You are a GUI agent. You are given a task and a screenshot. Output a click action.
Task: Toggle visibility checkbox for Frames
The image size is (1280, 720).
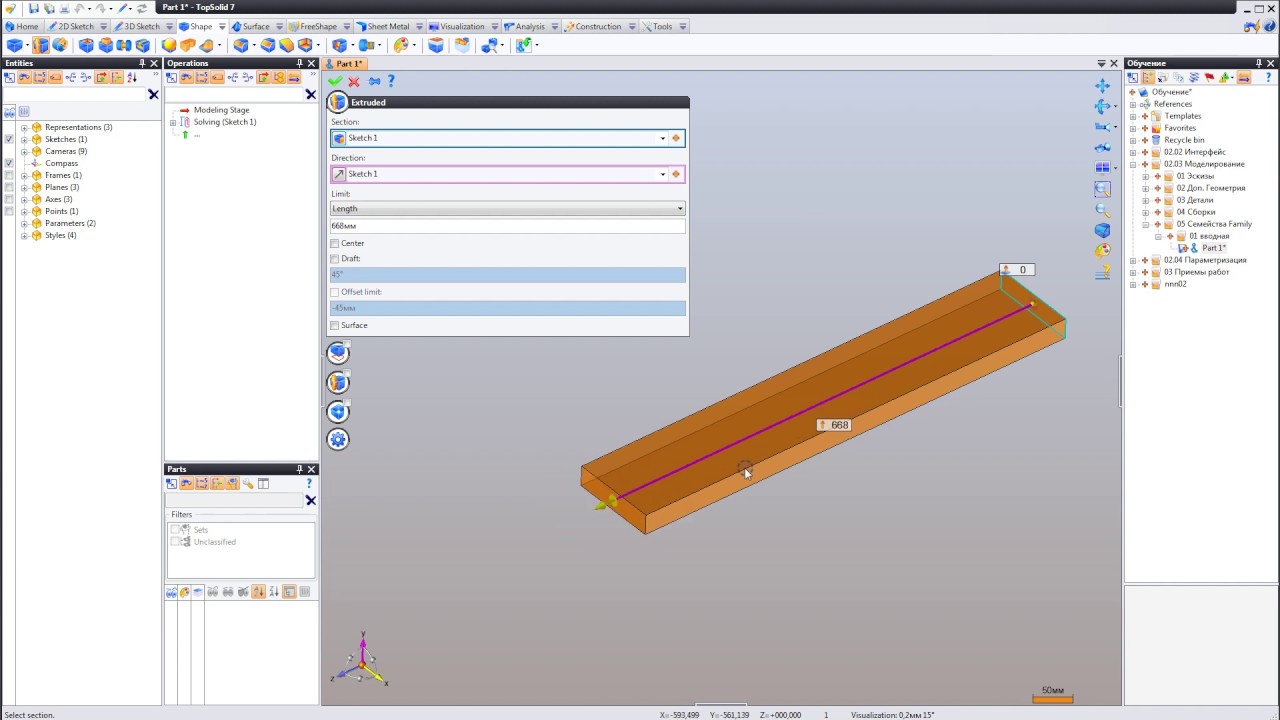[9, 175]
